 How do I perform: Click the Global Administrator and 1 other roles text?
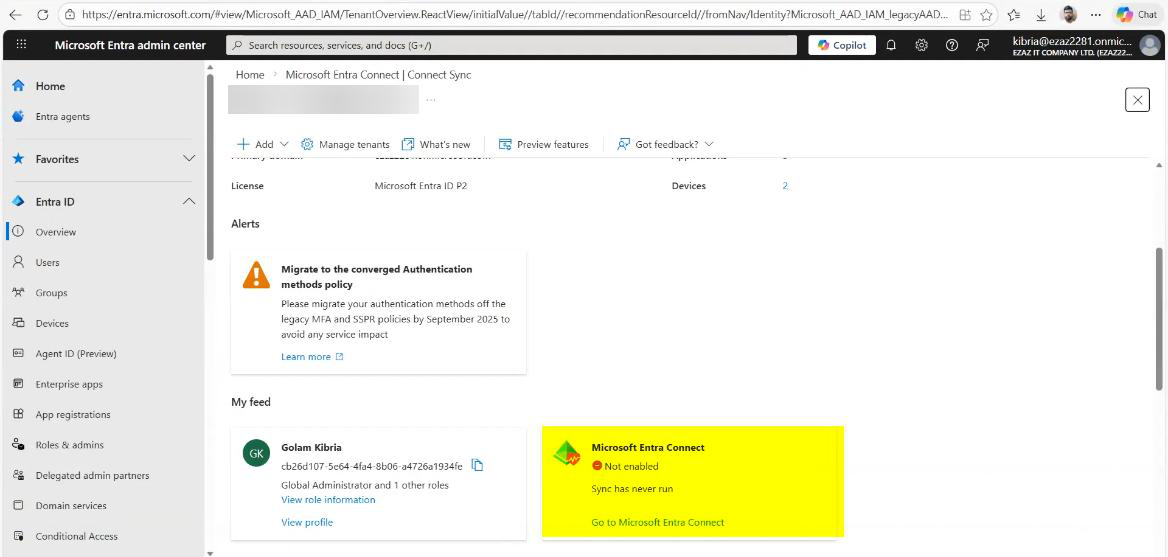365,486
